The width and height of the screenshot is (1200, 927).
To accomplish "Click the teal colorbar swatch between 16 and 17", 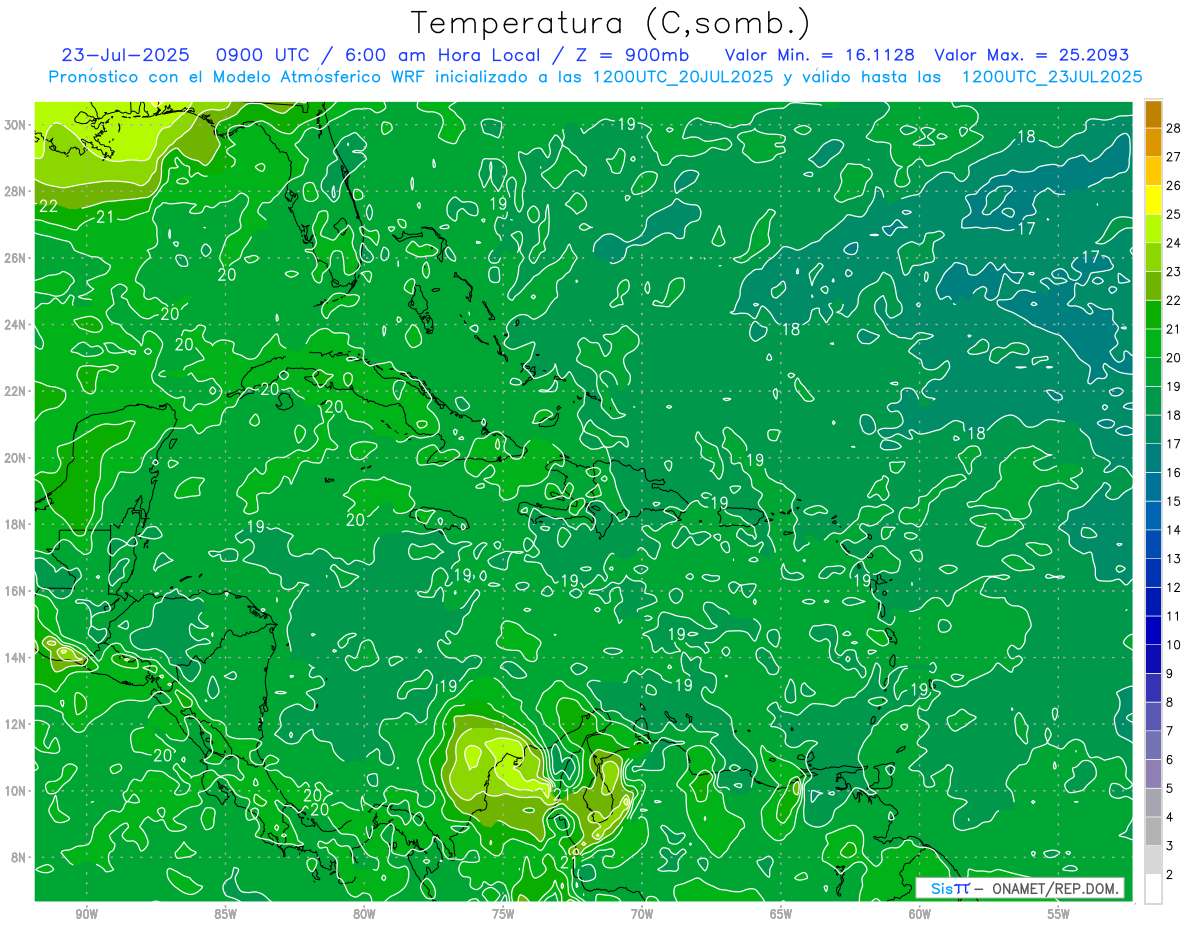I will 1153,458.
